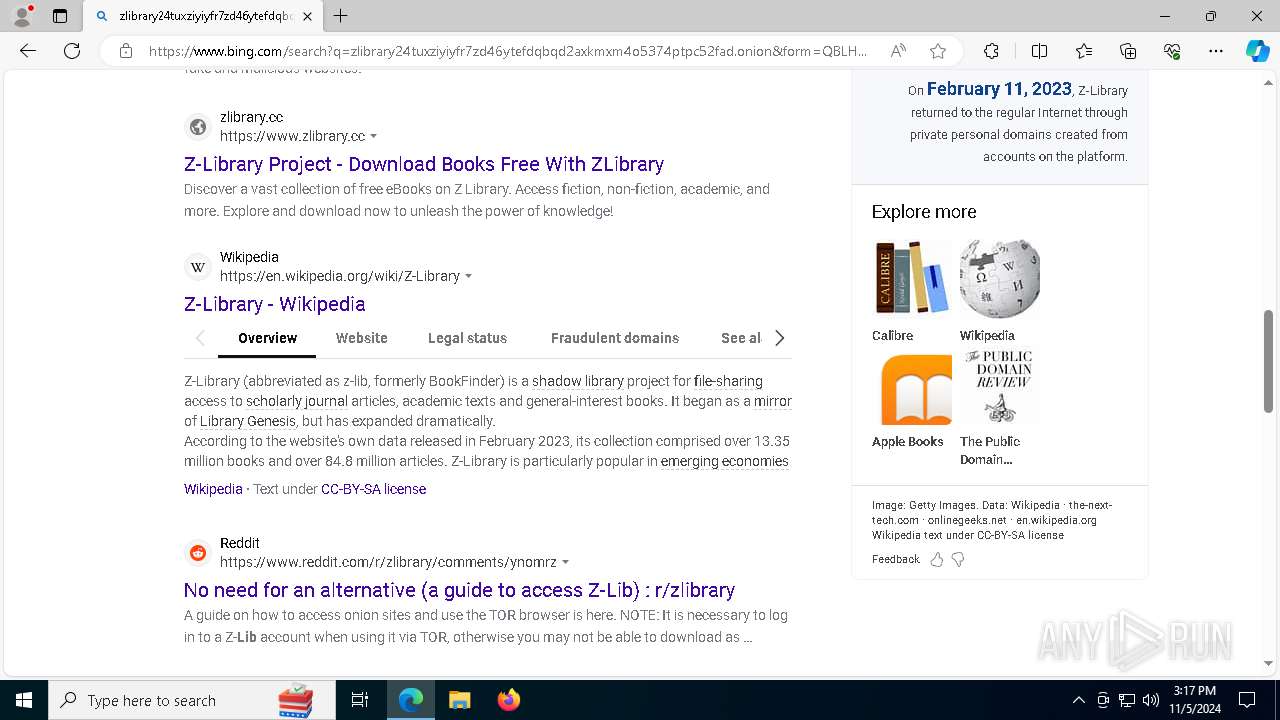
Task: Click the Wikipedia W favicon
Action: click(x=198, y=267)
